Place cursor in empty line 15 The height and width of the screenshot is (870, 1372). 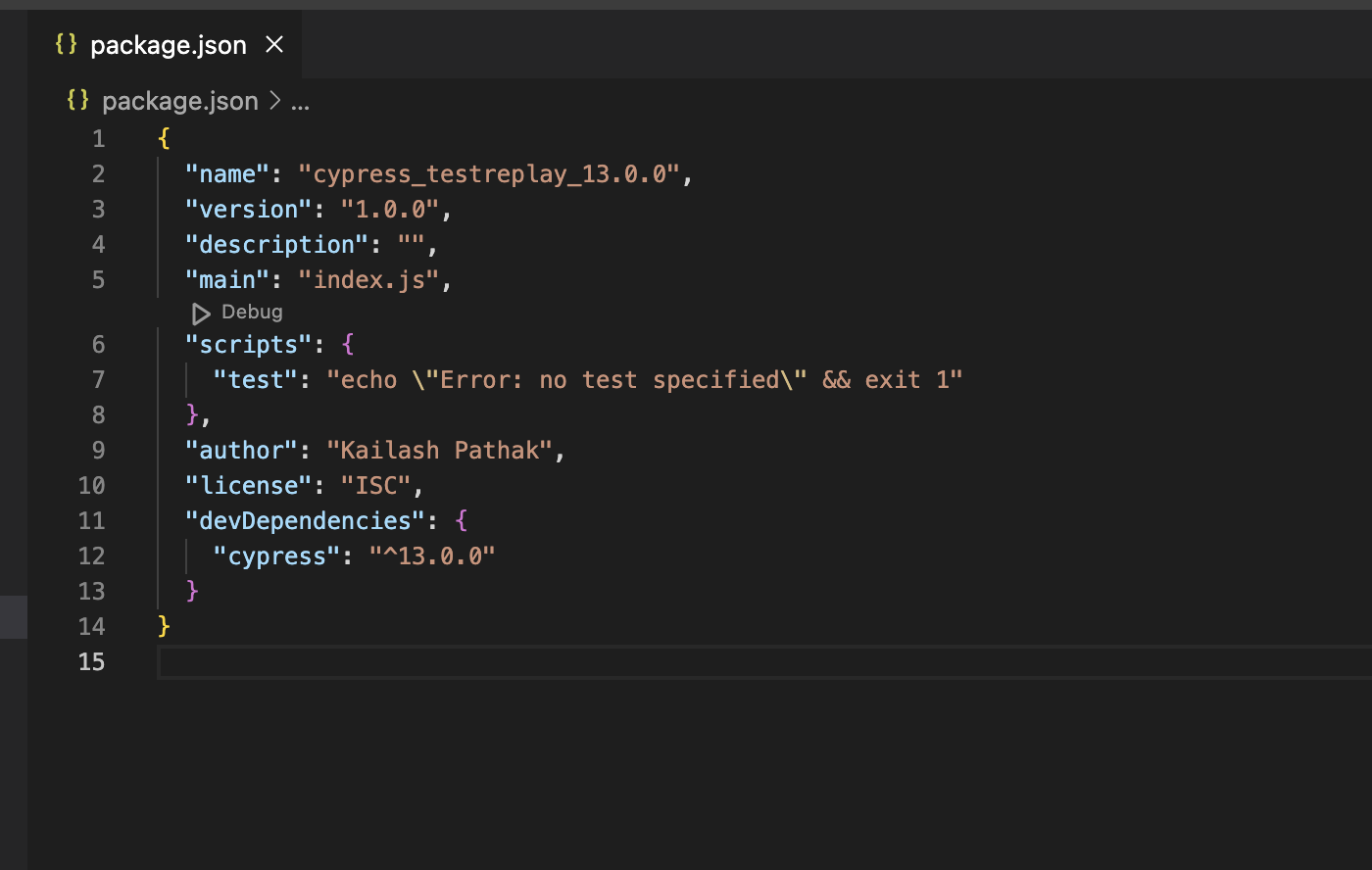tap(588, 662)
